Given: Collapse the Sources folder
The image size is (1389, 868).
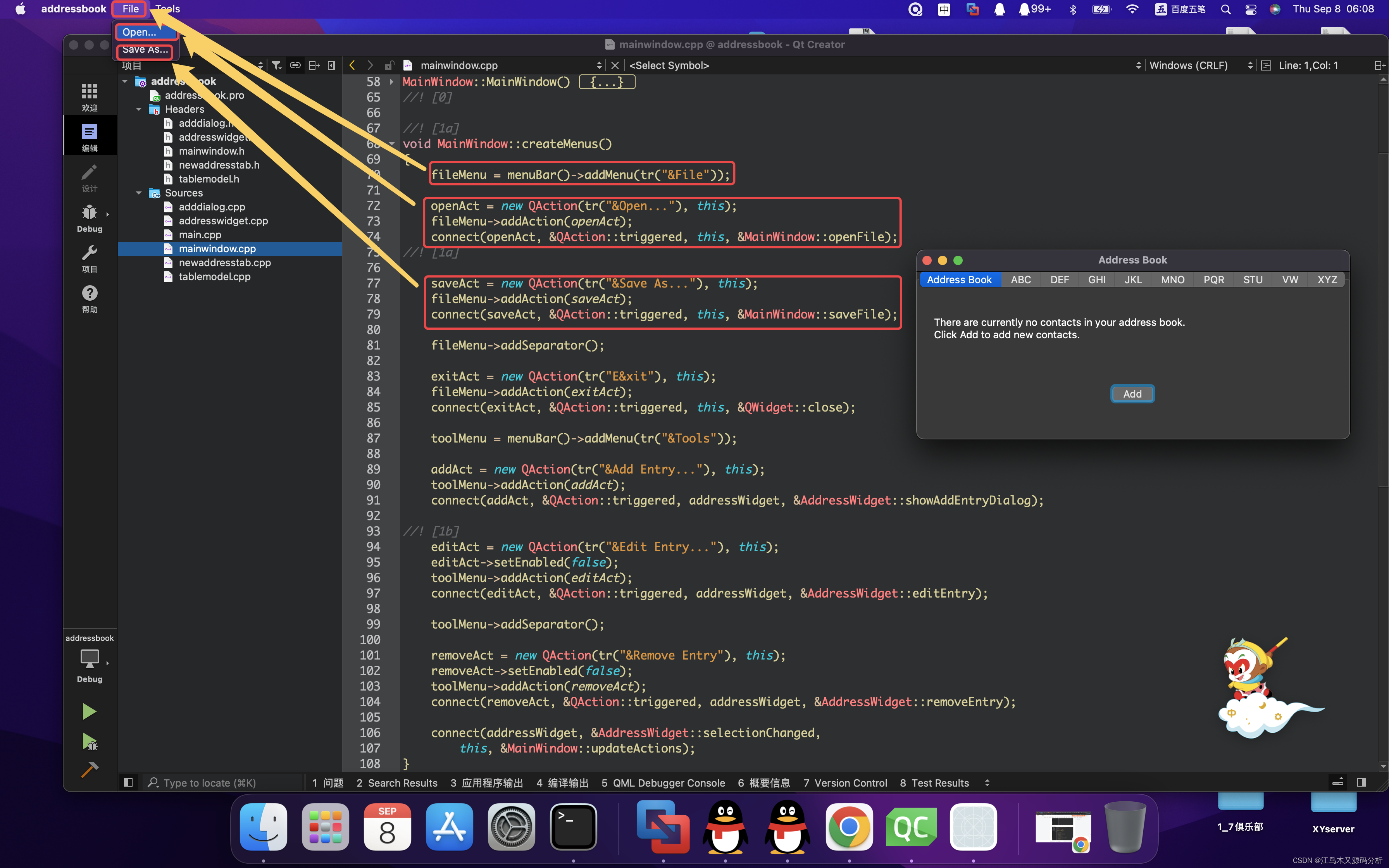Looking at the screenshot, I should tap(139, 193).
